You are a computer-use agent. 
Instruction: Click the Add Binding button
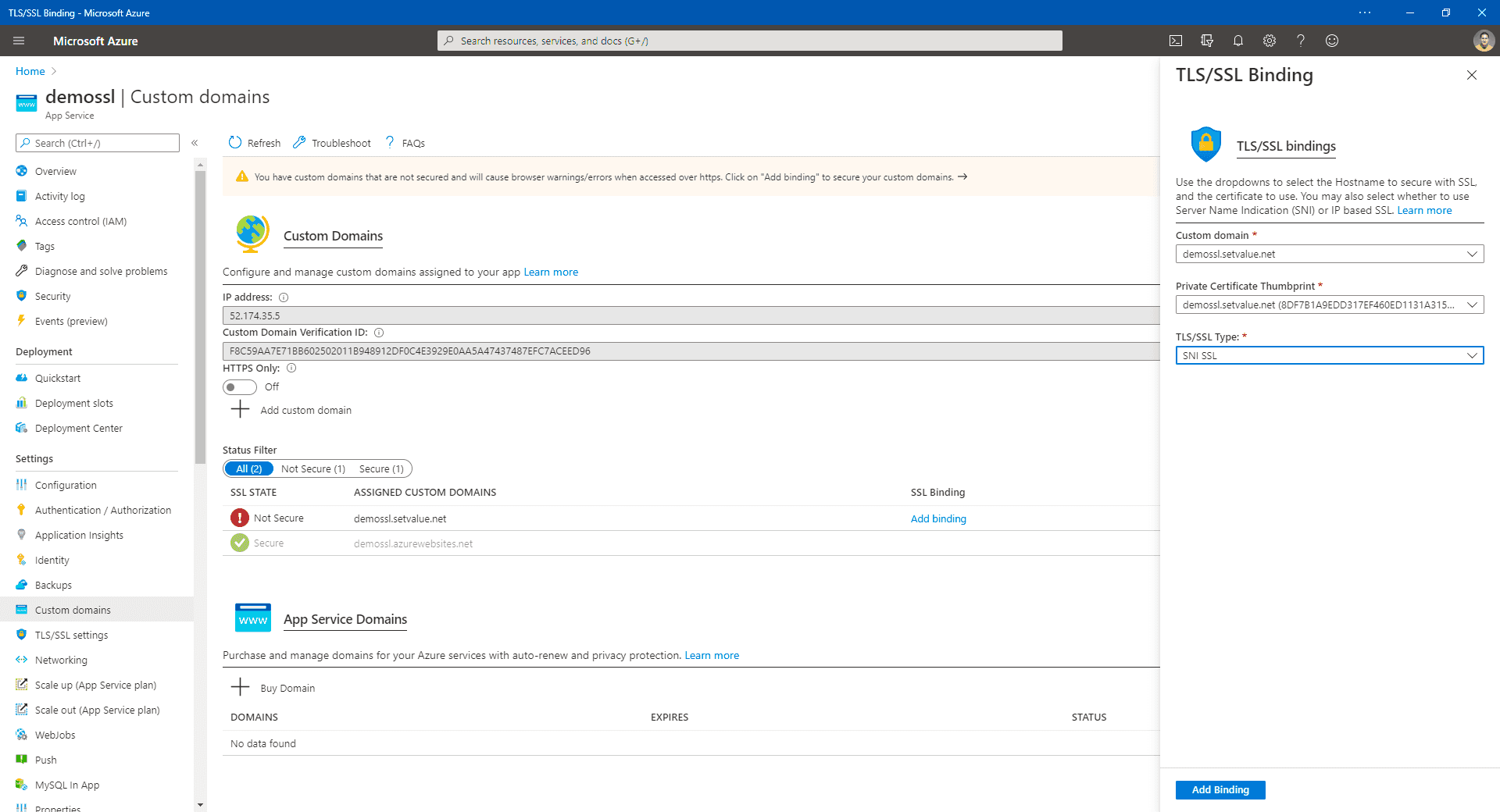coord(1220,790)
